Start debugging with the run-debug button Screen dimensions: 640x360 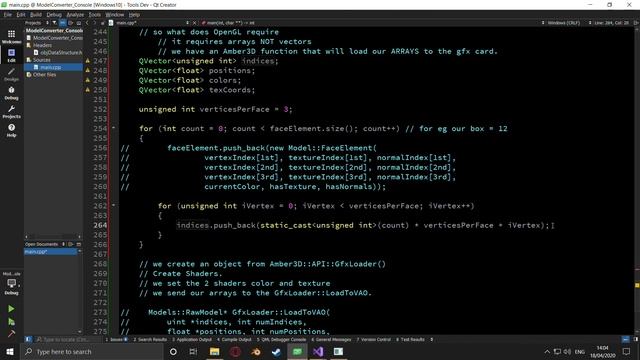click(11, 322)
